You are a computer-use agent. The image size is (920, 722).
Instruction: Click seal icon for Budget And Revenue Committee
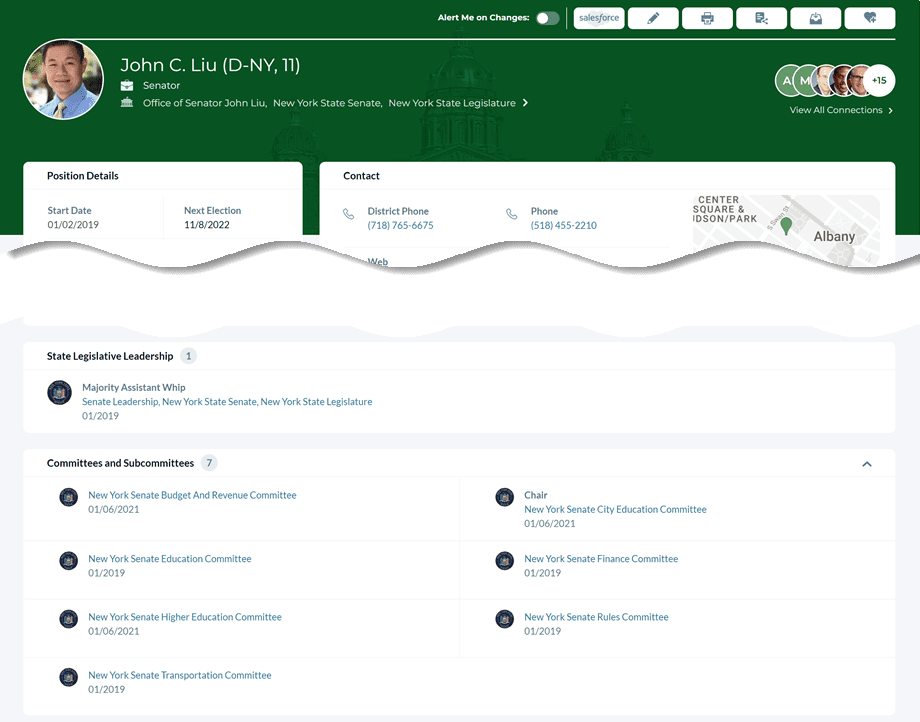(69, 497)
